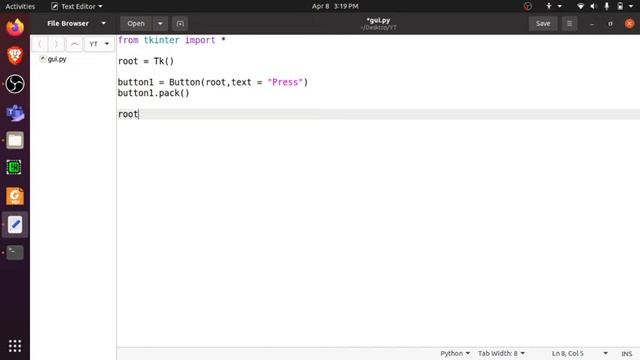Open the Text Editor app menu
The height and width of the screenshot is (360, 640).
point(76,6)
